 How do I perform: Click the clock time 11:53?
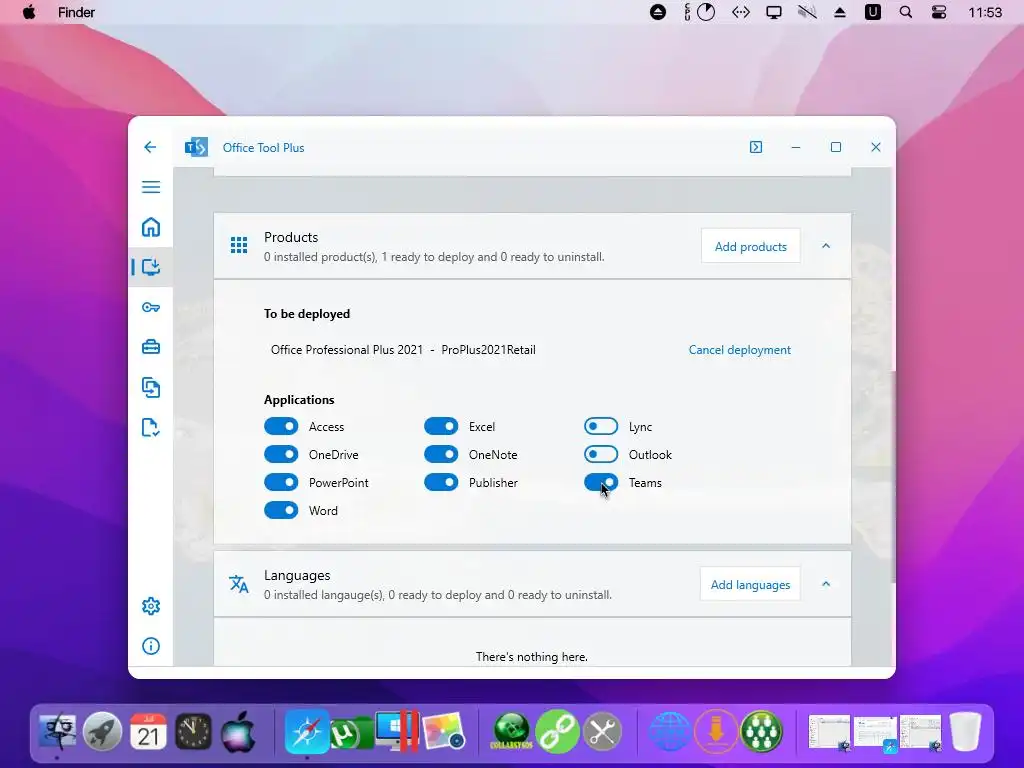coord(985,12)
